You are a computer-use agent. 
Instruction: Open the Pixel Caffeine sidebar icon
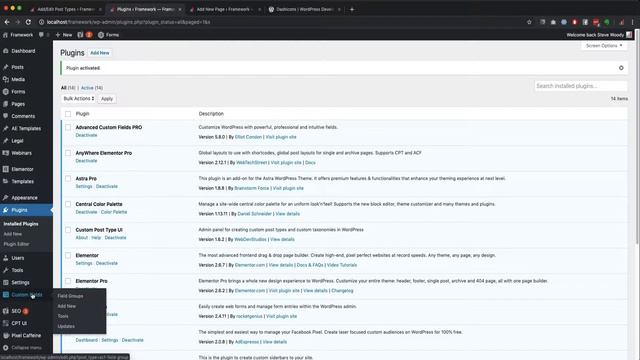tap(6, 336)
